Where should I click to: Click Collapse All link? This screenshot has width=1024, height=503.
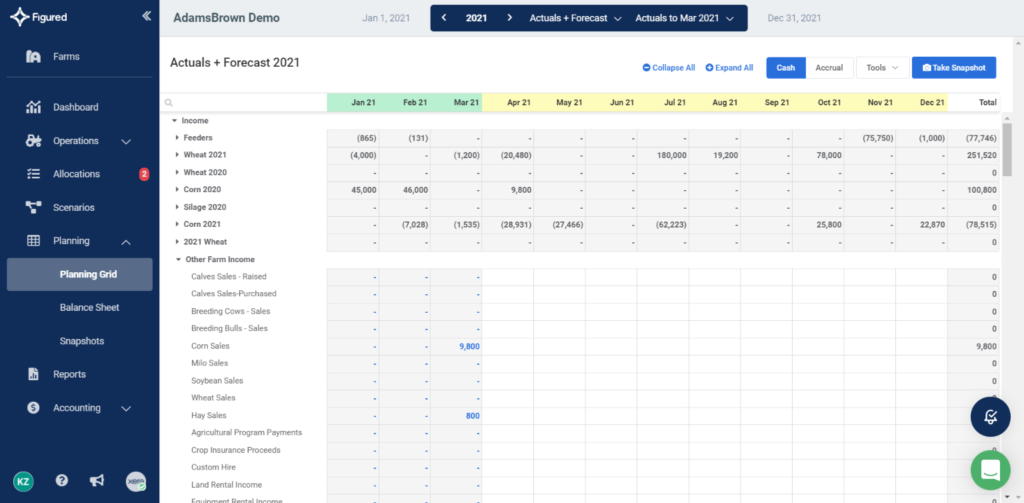(669, 68)
